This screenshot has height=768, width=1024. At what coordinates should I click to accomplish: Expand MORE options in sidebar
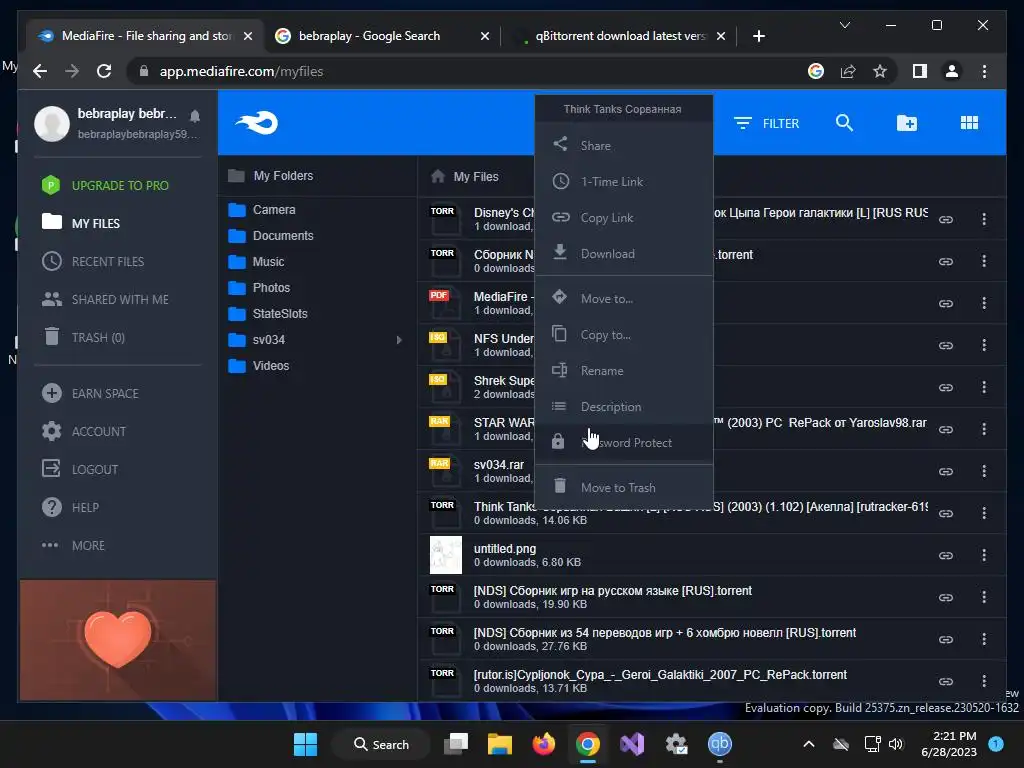click(73, 545)
